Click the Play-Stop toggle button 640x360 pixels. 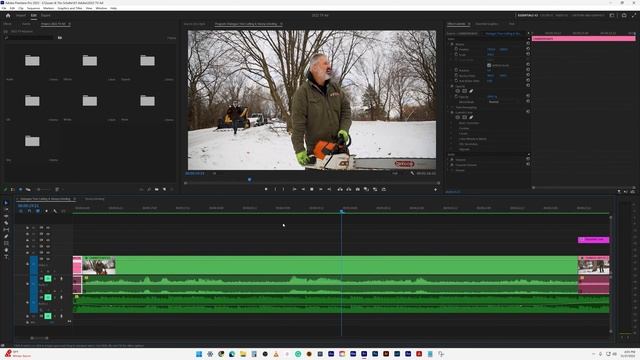click(312, 189)
